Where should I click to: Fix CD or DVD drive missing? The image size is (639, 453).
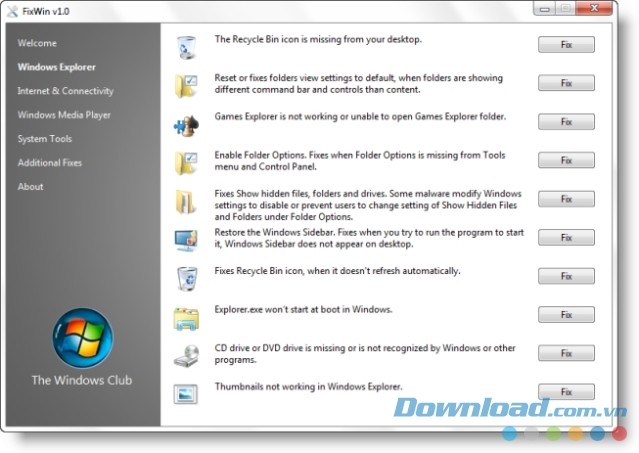tap(566, 353)
